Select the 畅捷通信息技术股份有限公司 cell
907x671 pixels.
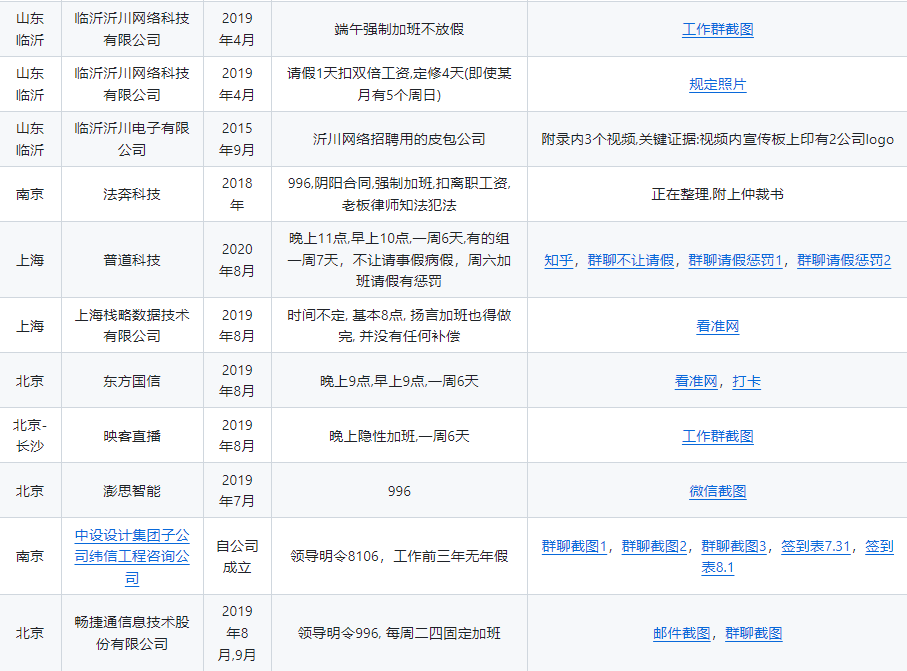coord(132,633)
